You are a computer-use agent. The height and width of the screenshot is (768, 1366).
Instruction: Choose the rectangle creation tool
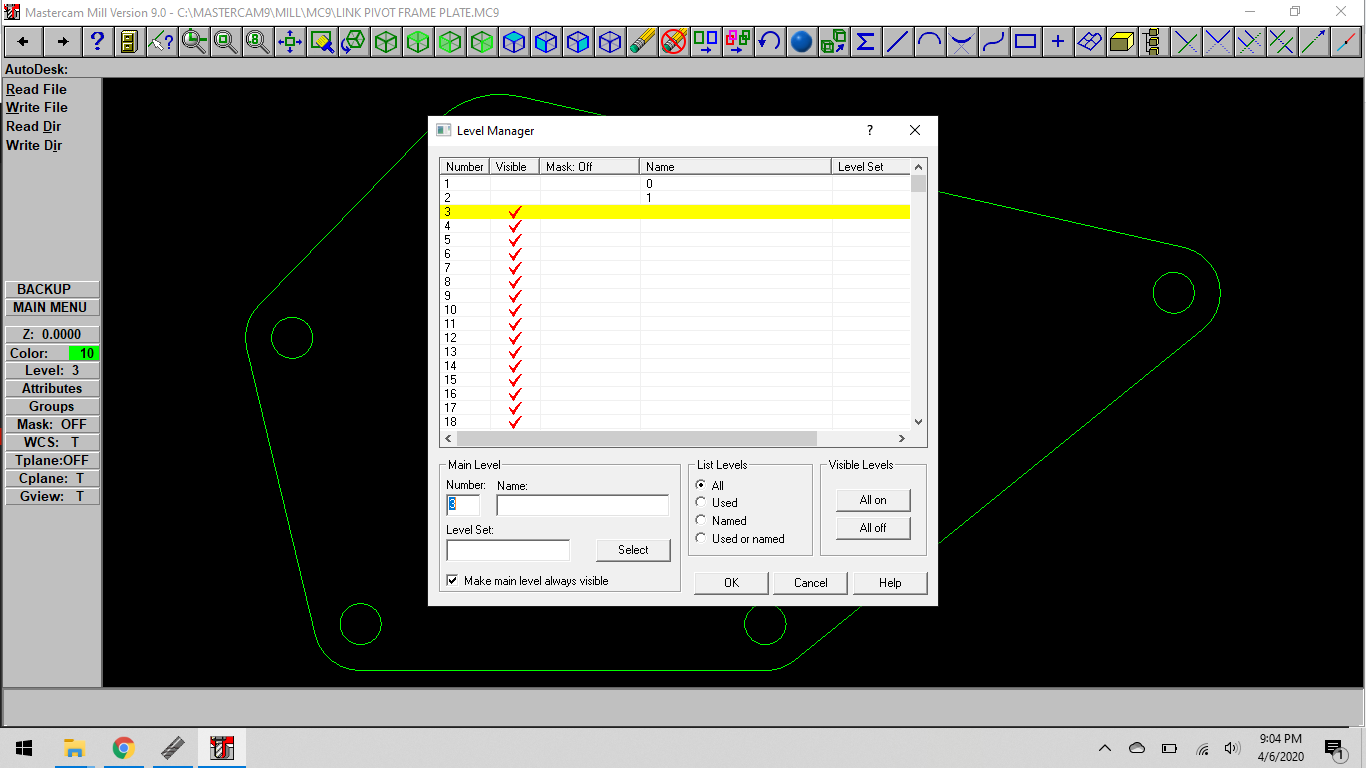(1025, 42)
